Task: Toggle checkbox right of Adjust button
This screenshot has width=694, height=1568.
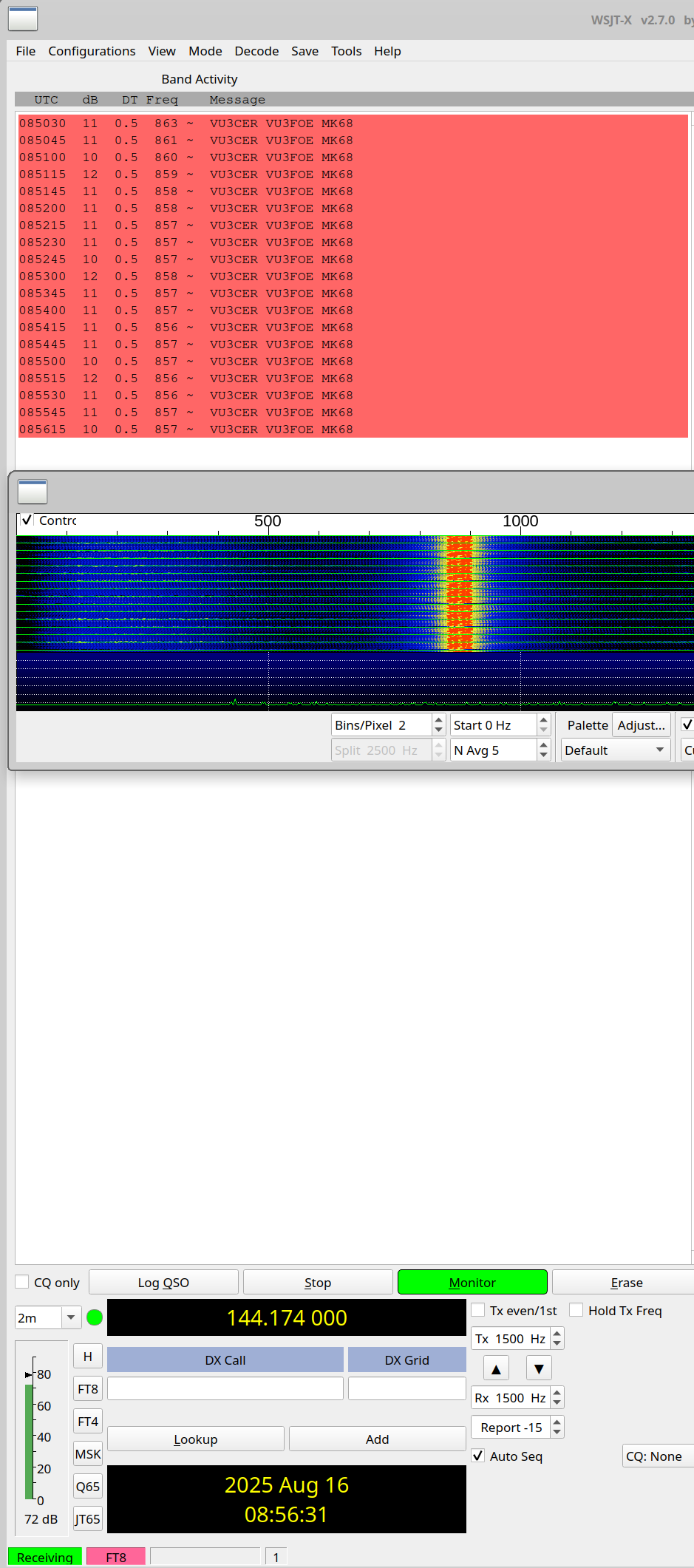Action: [687, 724]
